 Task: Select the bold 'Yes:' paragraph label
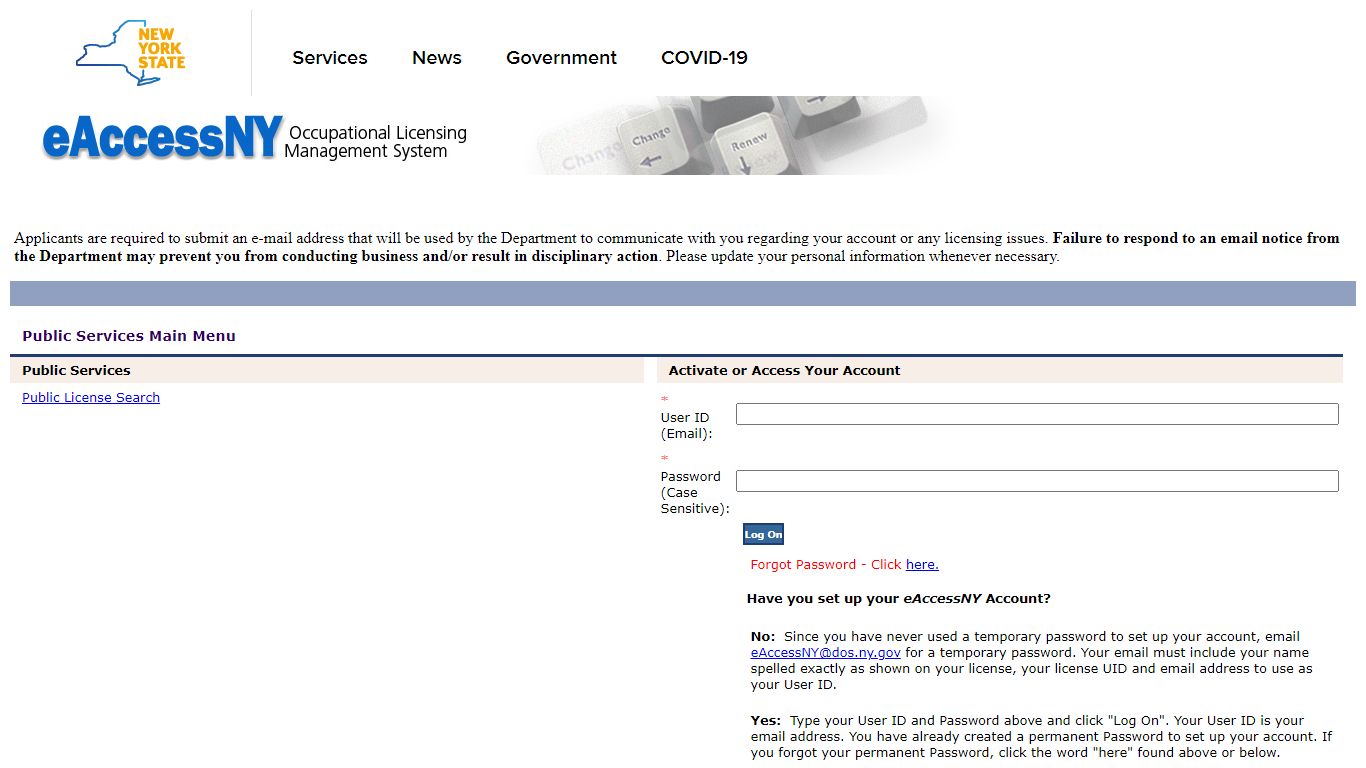(x=766, y=720)
